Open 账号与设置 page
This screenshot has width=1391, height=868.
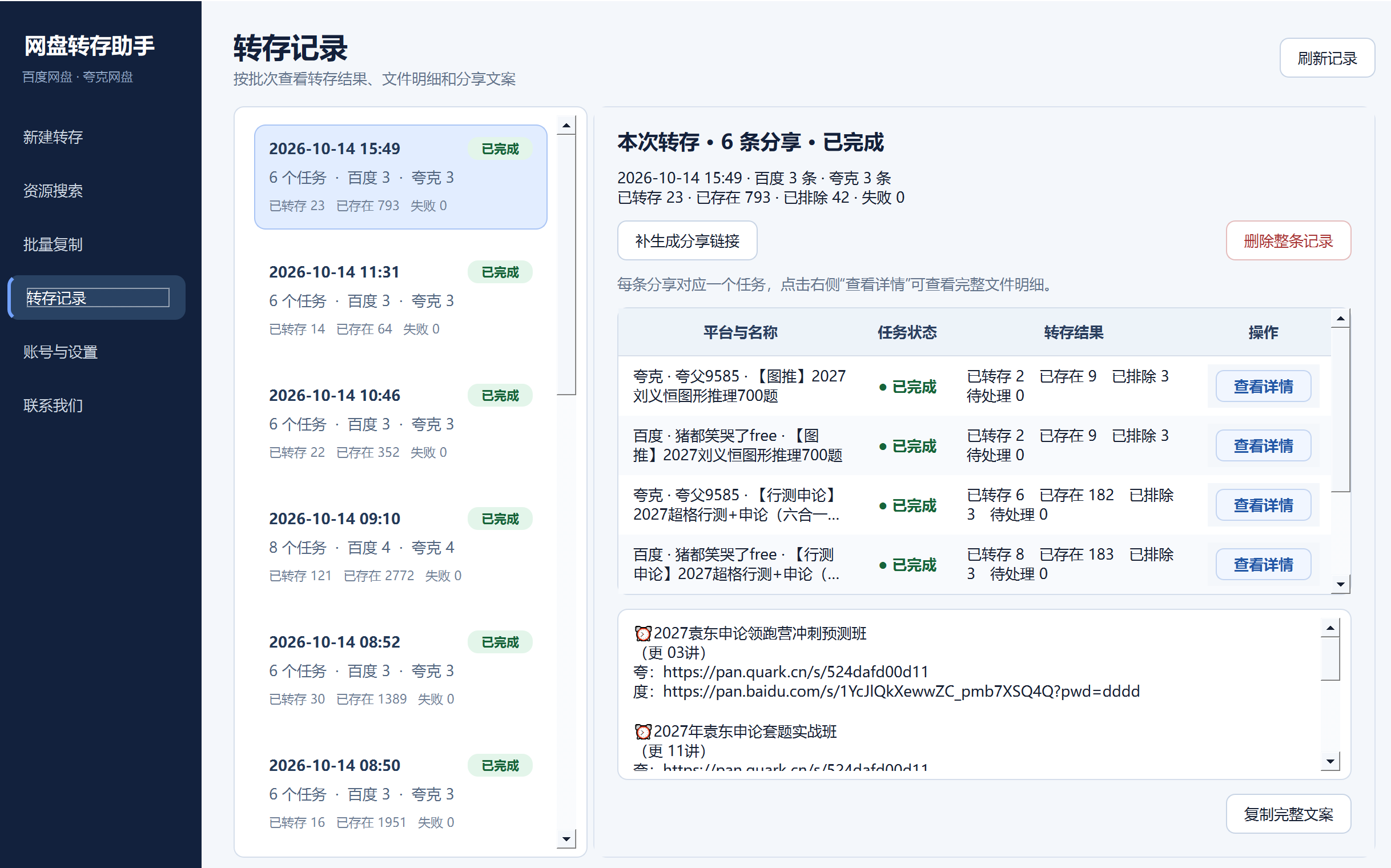pos(97,351)
